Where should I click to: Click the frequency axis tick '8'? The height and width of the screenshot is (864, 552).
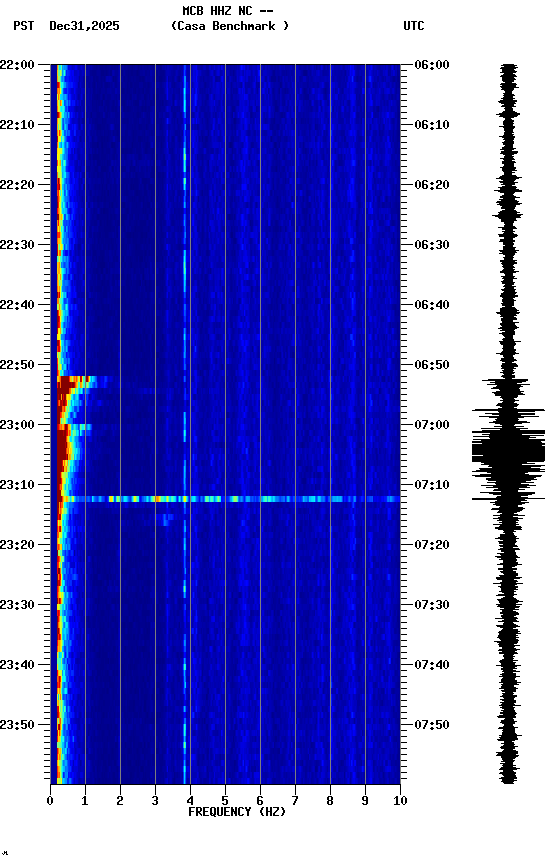pos(330,801)
